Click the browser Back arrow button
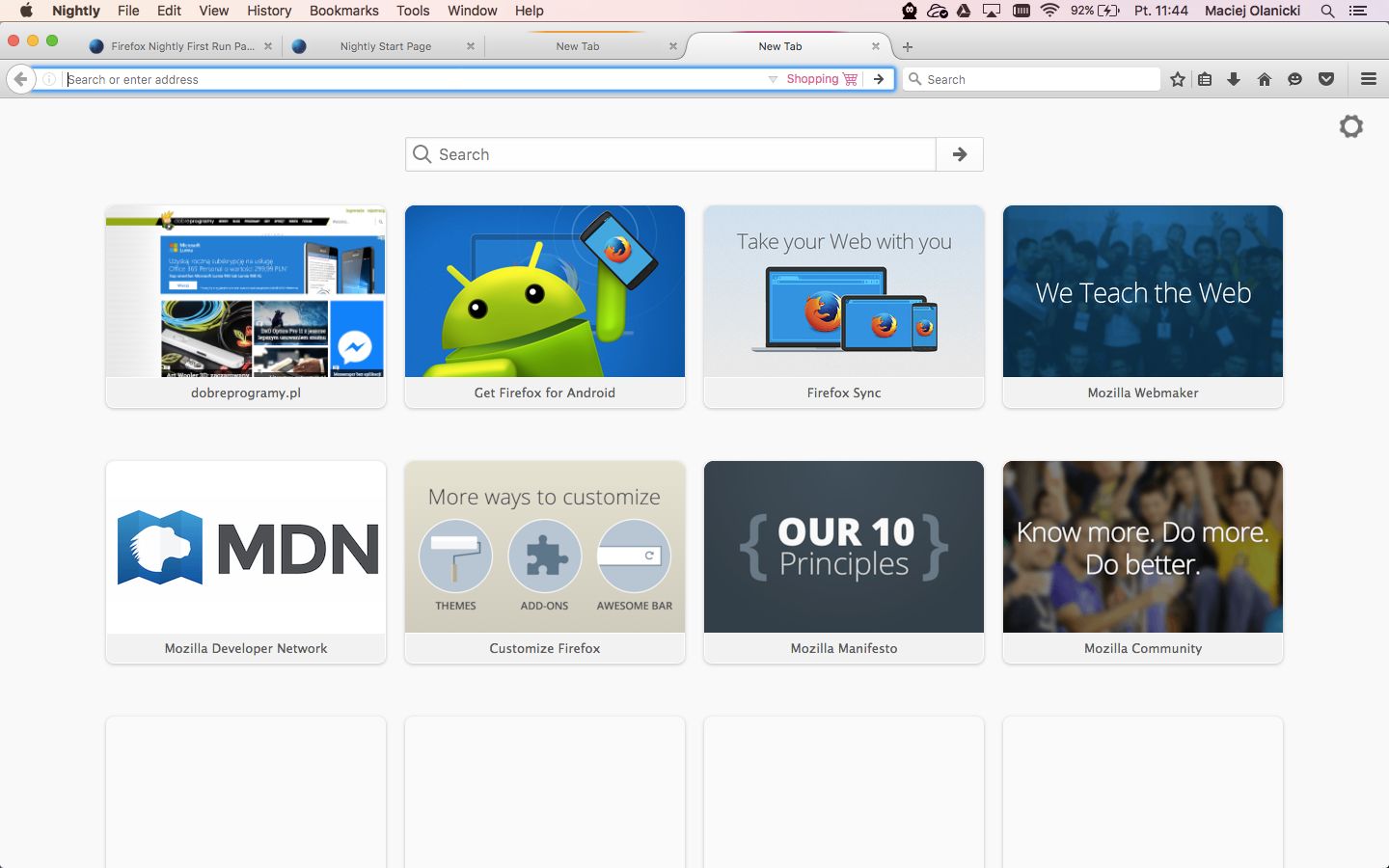This screenshot has height=868, width=1389. coord(20,79)
